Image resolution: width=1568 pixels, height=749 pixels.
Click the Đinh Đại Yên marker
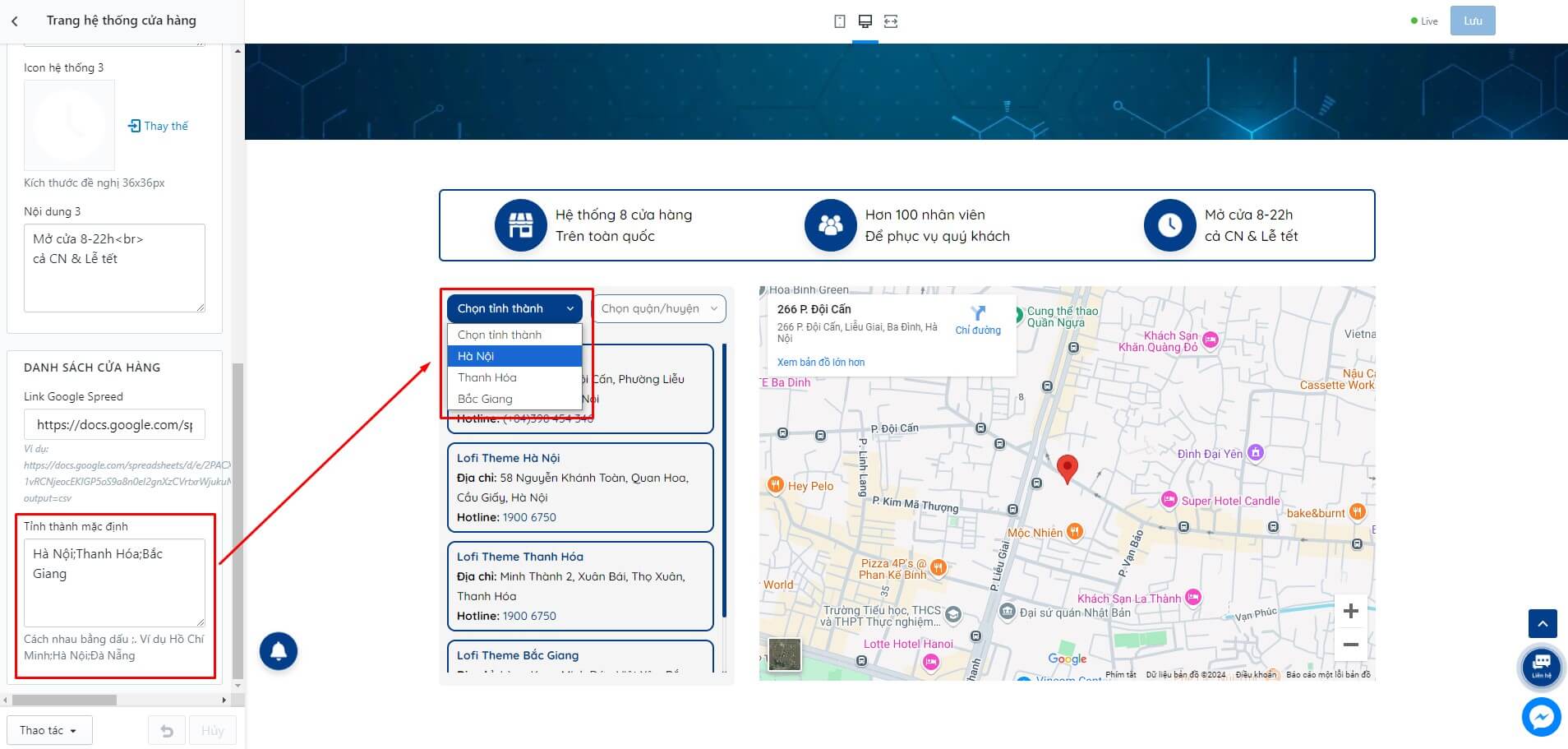[x=1255, y=453]
